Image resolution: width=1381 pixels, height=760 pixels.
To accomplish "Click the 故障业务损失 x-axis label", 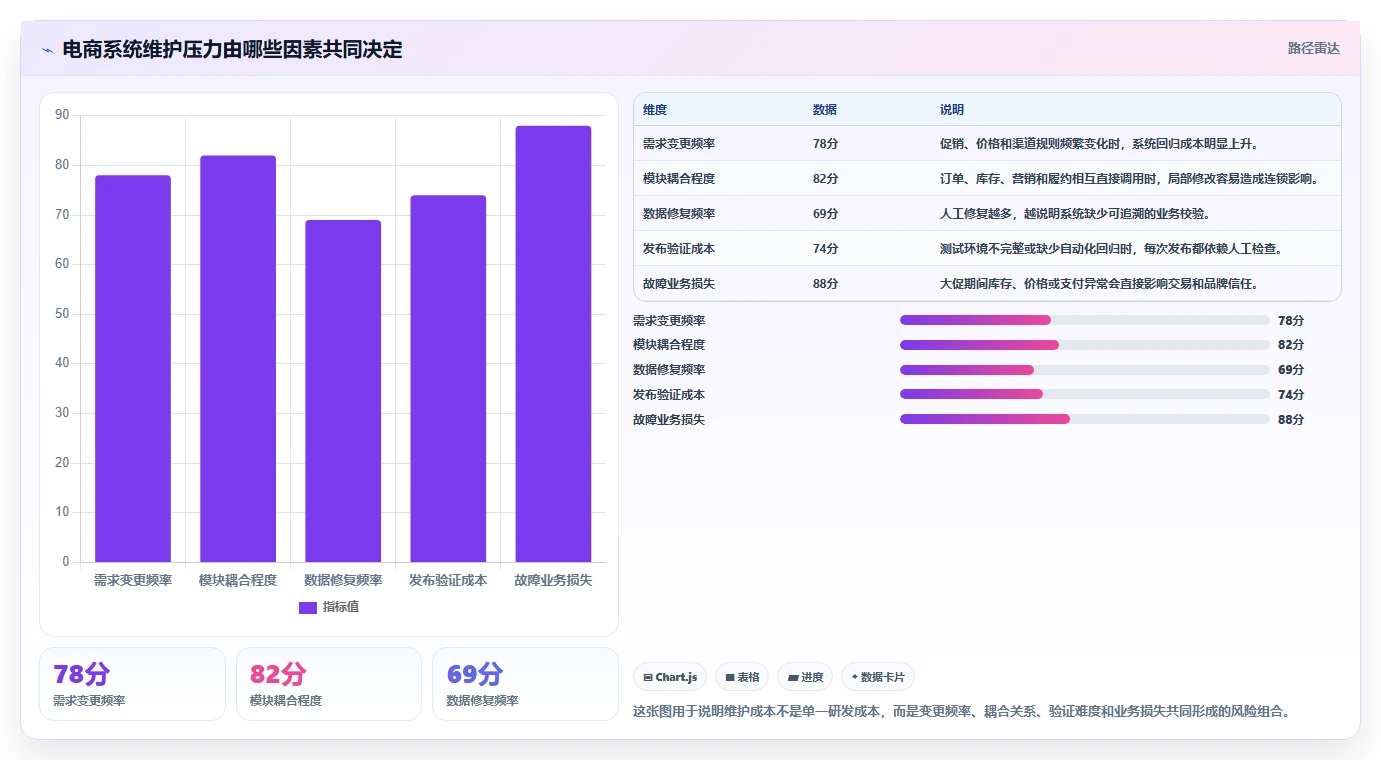I will click(x=553, y=580).
